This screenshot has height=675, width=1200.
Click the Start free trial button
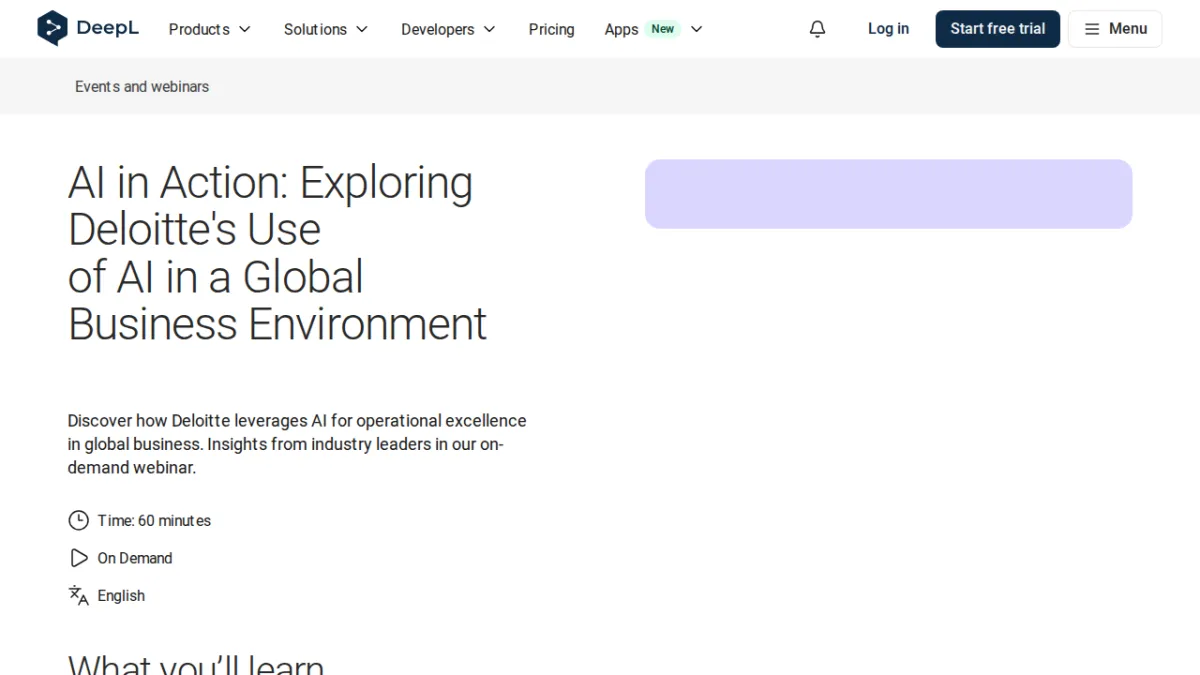click(x=997, y=29)
